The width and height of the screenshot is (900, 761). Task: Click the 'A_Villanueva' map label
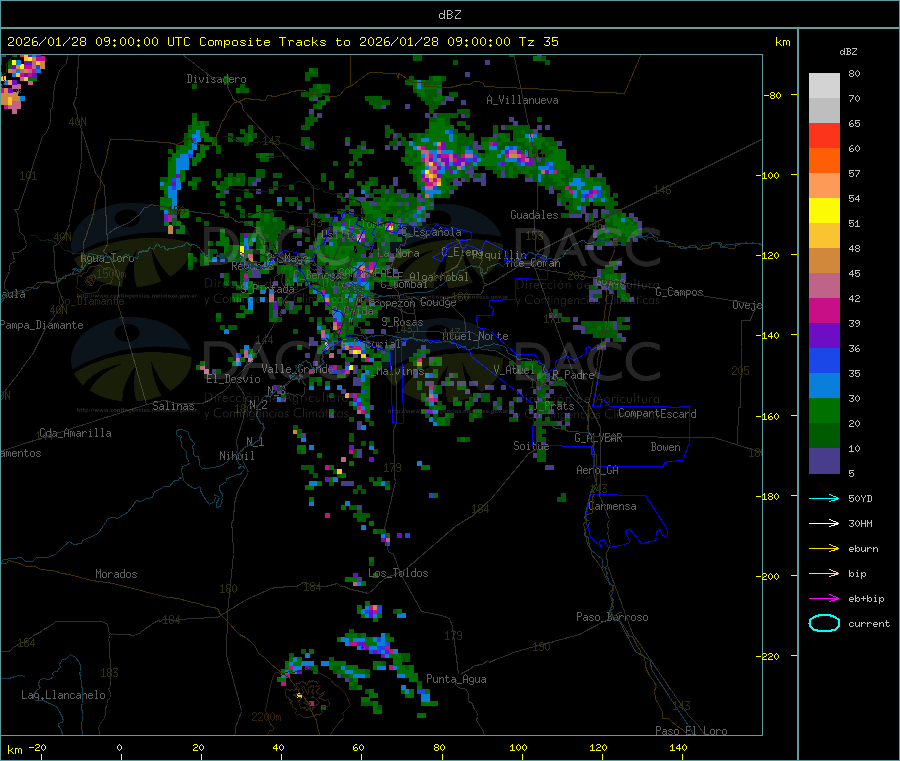click(x=522, y=100)
